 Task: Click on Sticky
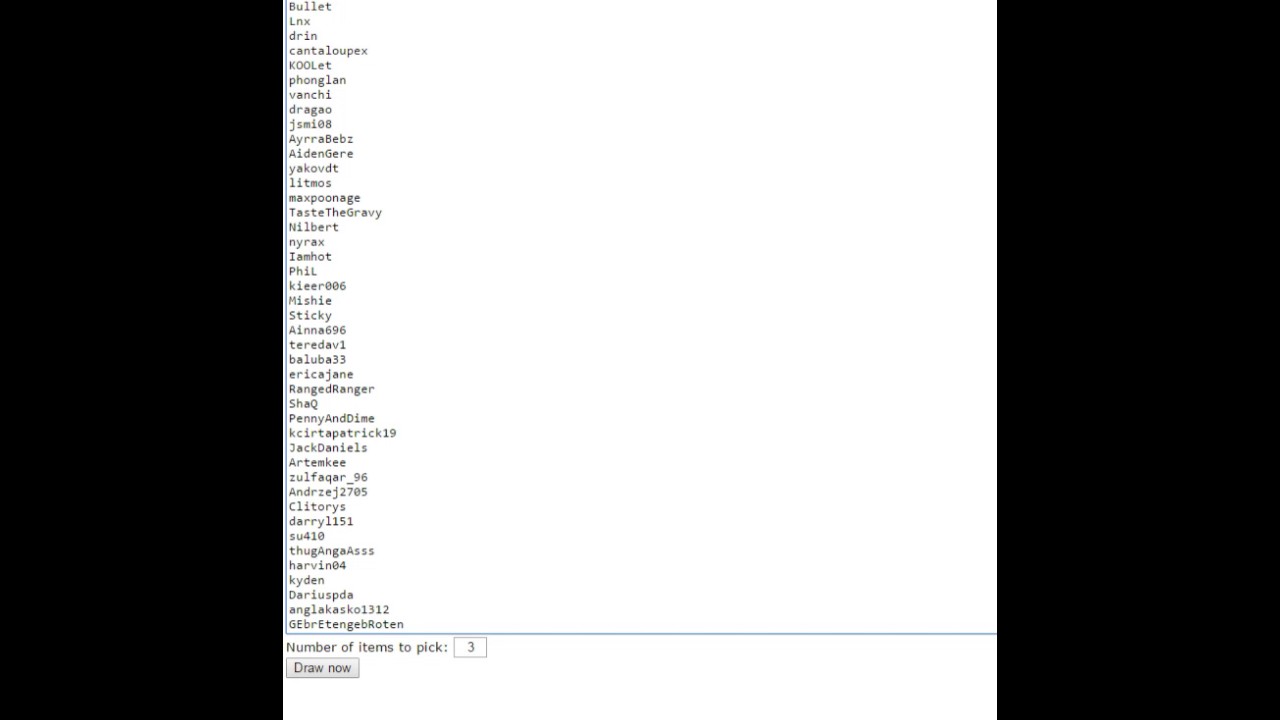[x=310, y=315]
